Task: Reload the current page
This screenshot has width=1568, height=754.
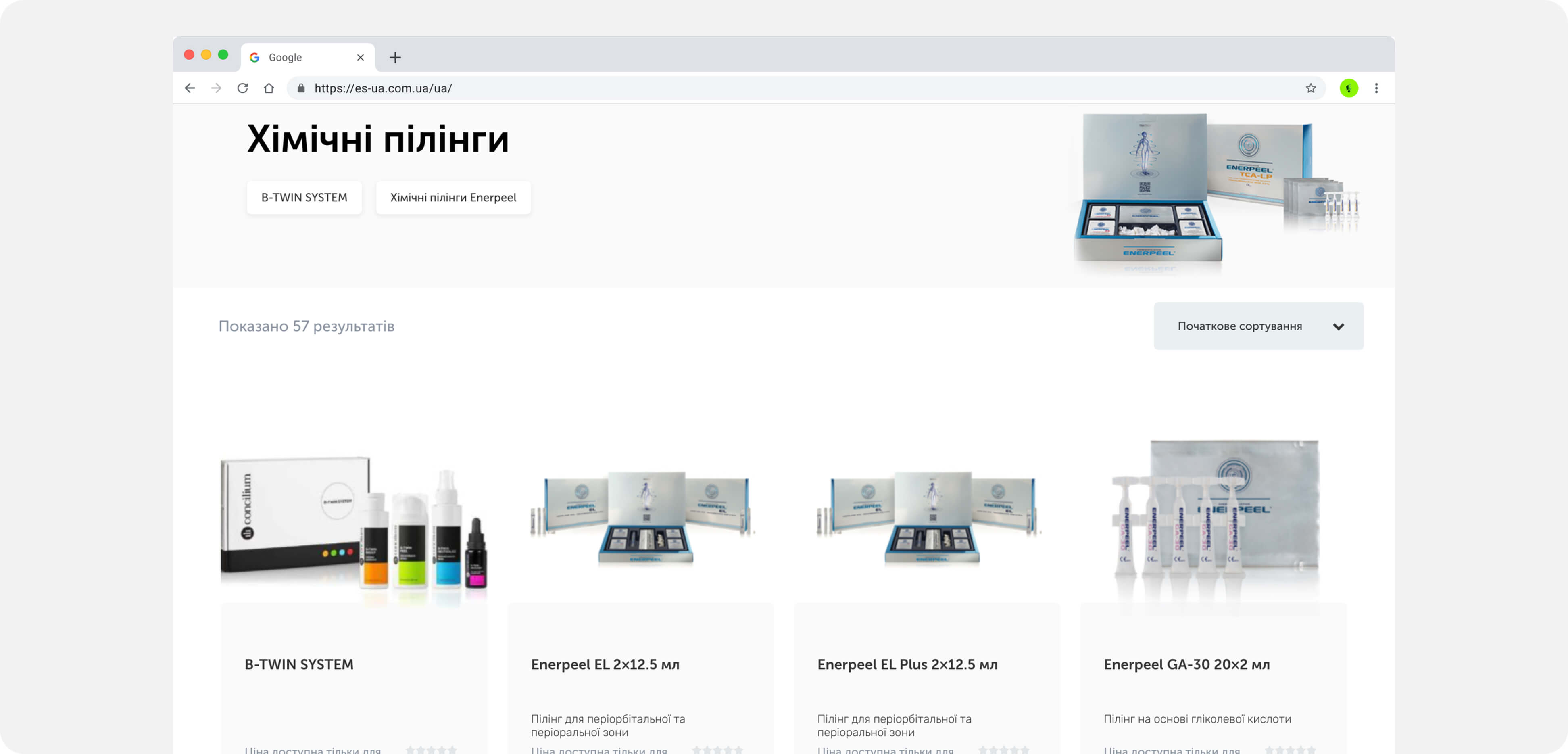Action: [x=242, y=88]
